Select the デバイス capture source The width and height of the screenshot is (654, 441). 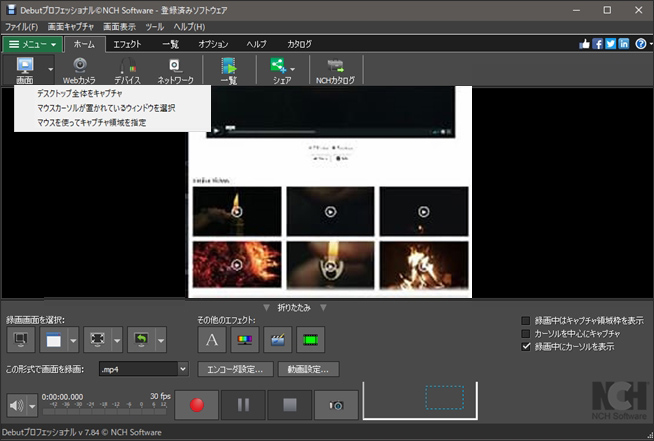(x=128, y=71)
